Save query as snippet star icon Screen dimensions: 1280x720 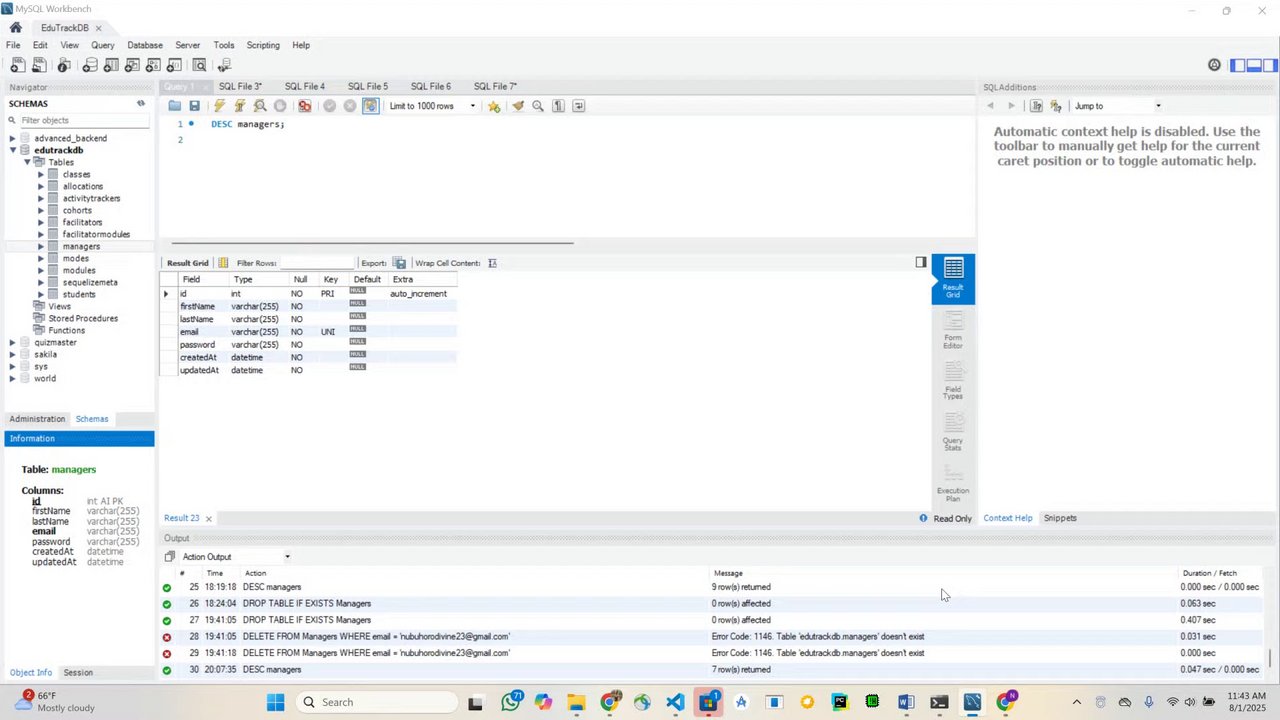(494, 106)
